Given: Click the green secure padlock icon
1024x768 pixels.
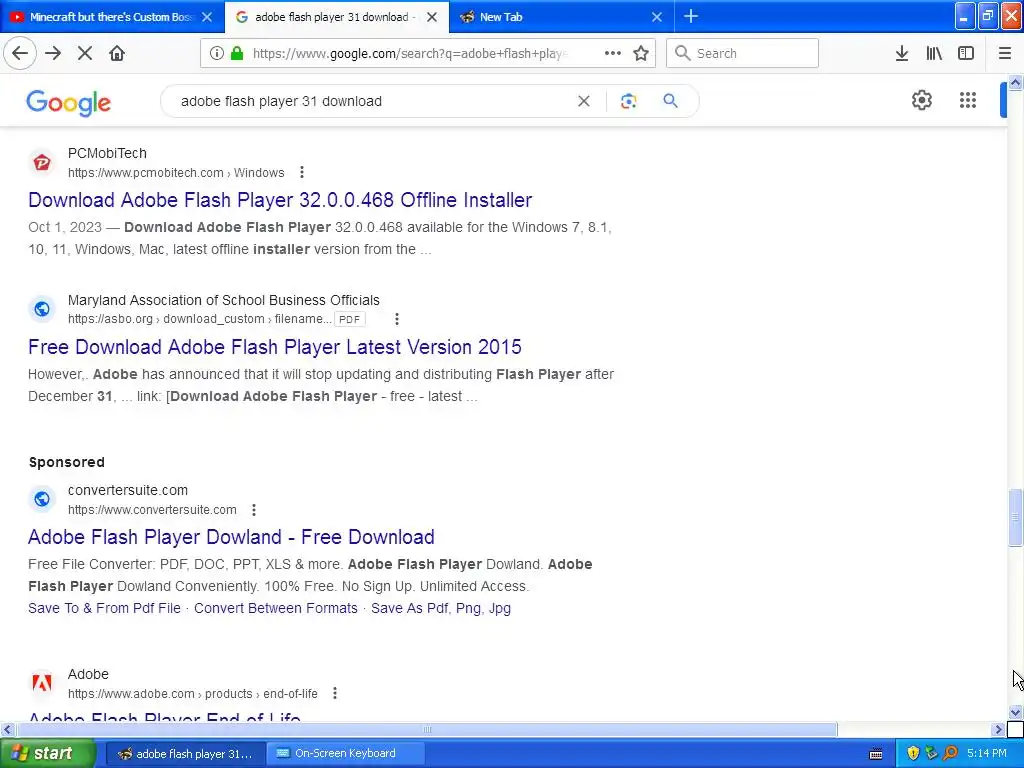Looking at the screenshot, I should point(237,53).
